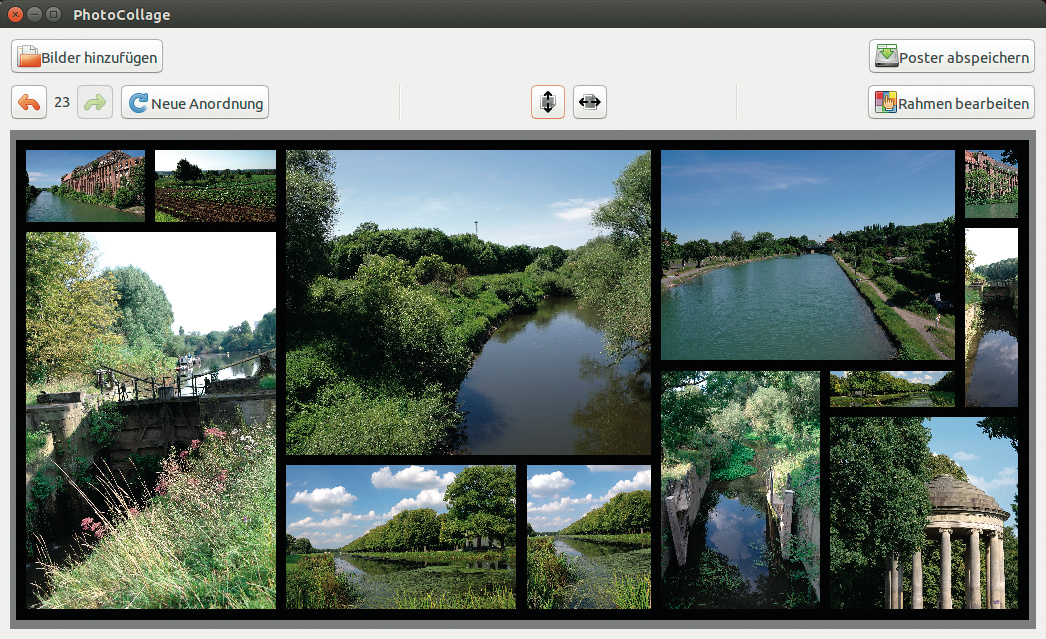Close the PhotoCollage window

[x=15, y=15]
